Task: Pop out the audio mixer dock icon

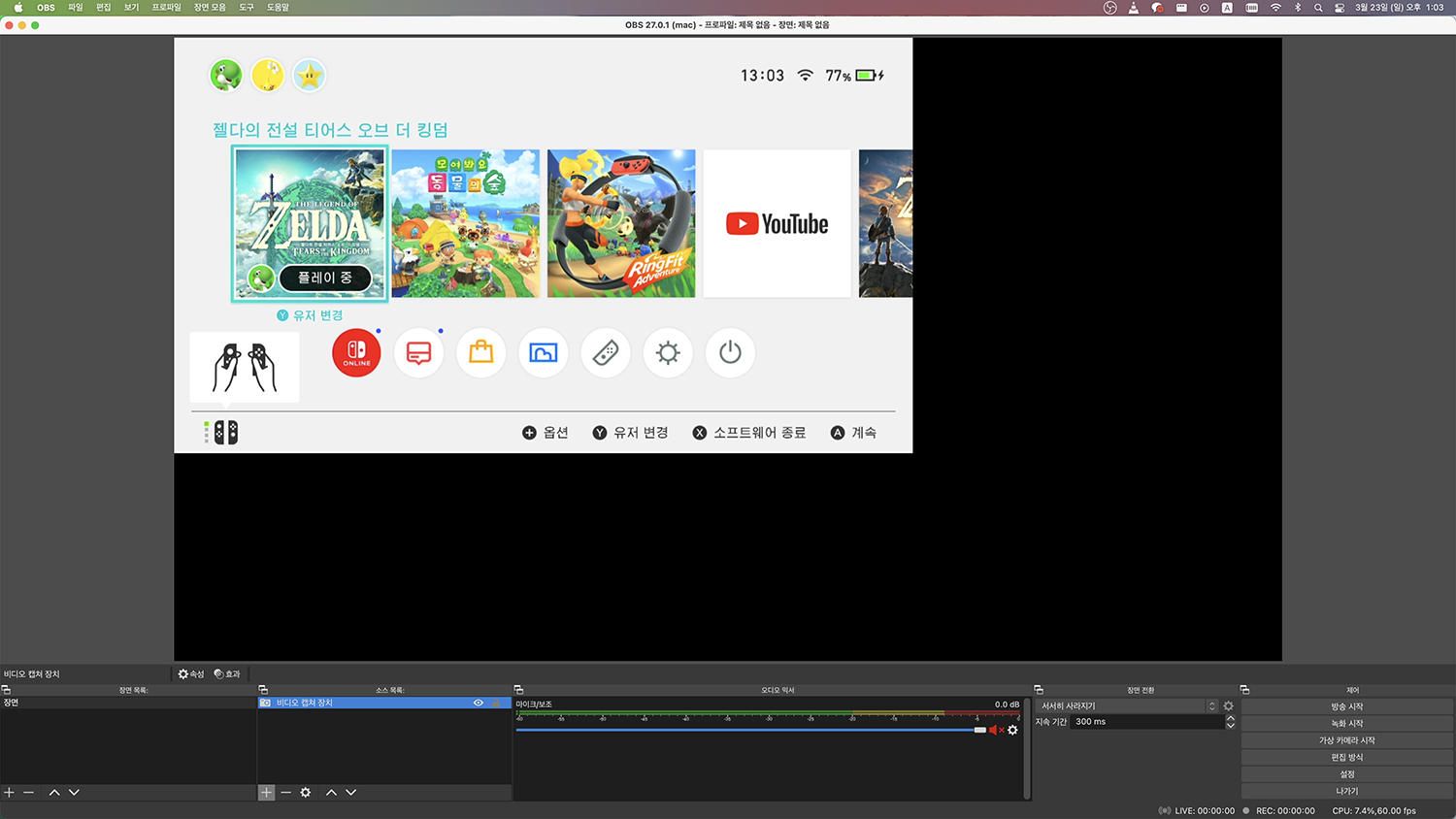Action: (518, 690)
